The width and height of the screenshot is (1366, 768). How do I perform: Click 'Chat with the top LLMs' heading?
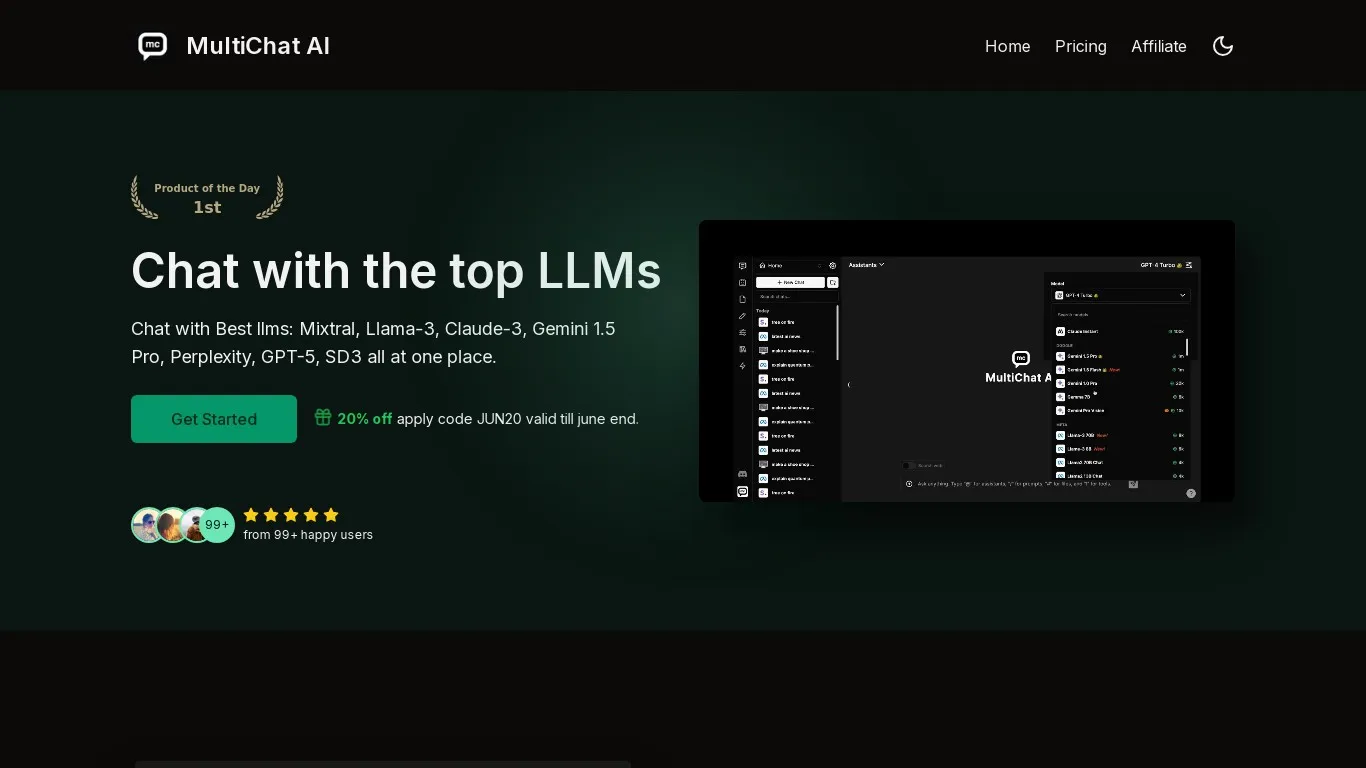tap(396, 270)
